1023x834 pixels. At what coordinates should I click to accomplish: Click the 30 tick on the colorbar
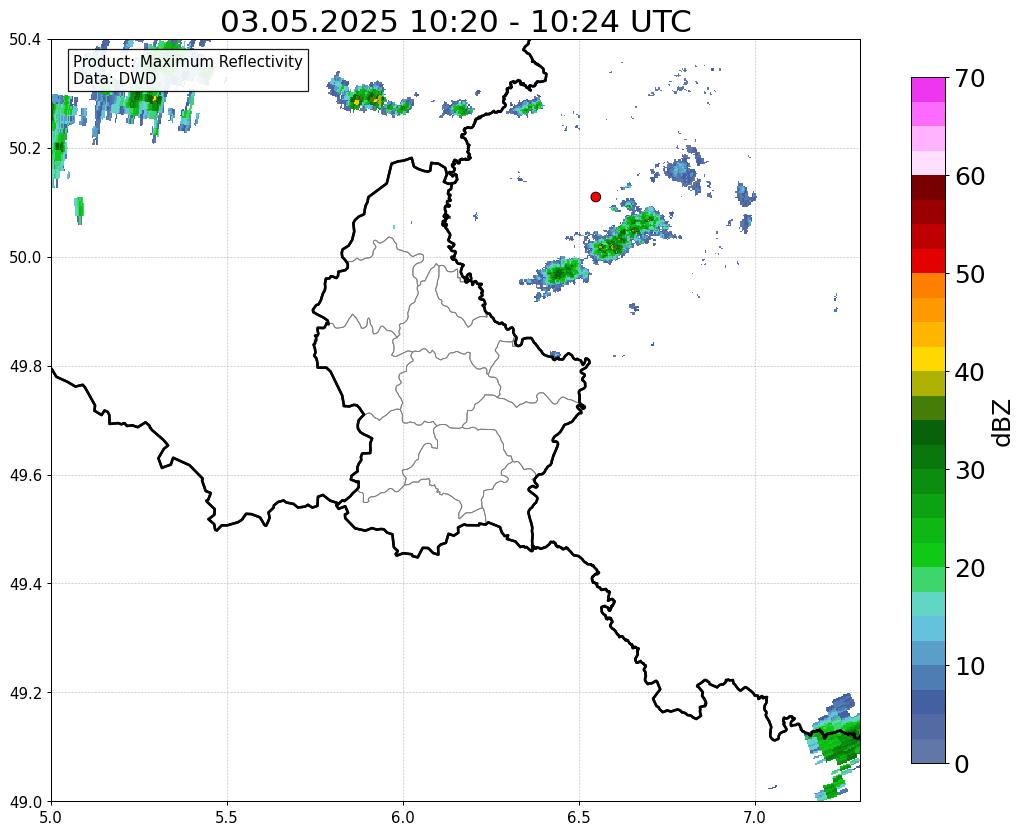pyautogui.click(x=970, y=470)
